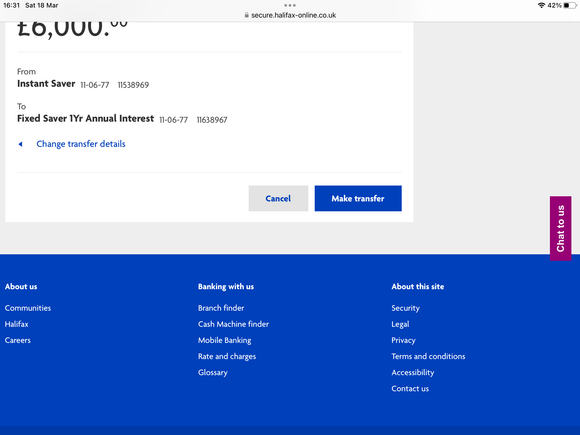
Task: Tap the secure.halifax-online.co.uk address bar
Action: pyautogui.click(x=290, y=15)
